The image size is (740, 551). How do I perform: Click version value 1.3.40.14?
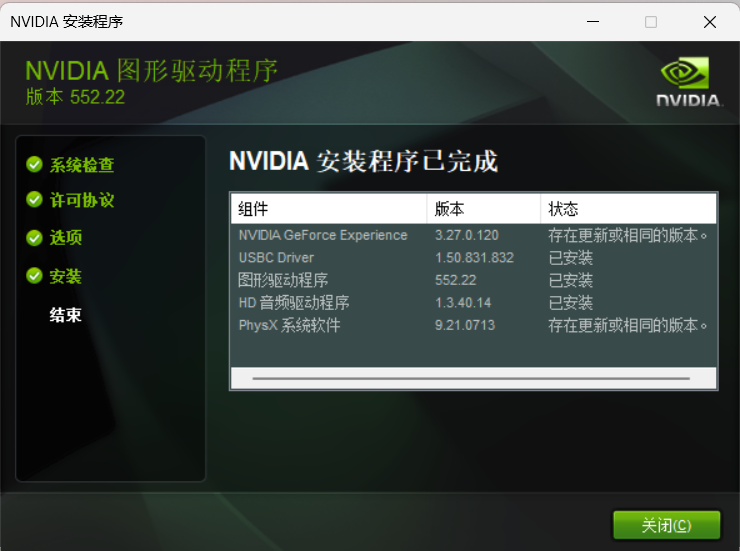tap(463, 302)
